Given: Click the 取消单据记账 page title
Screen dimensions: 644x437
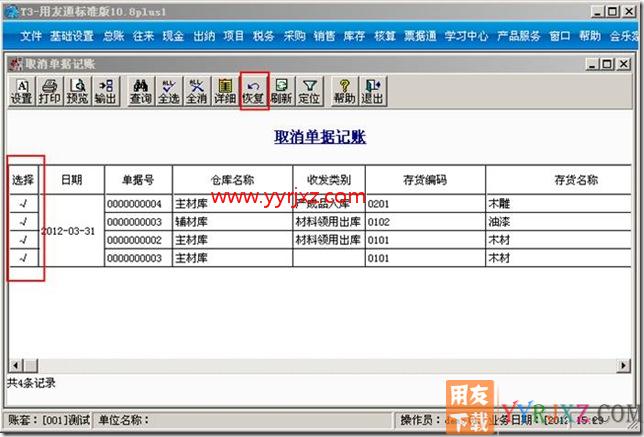Looking at the screenshot, I should tap(320, 137).
